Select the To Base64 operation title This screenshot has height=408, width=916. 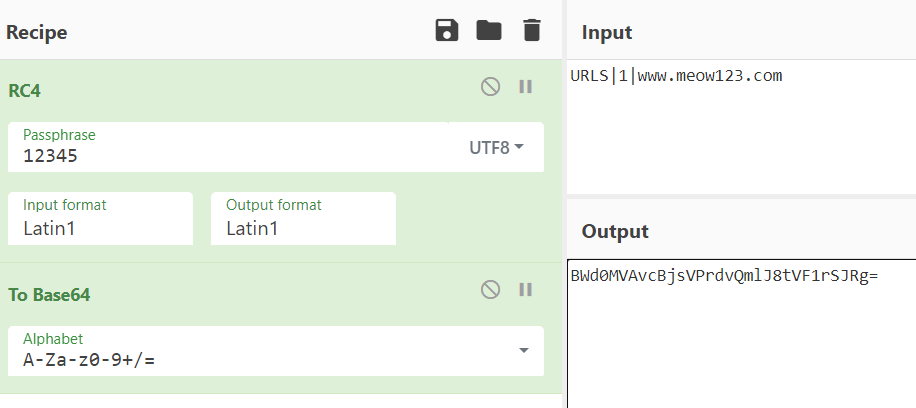50,295
